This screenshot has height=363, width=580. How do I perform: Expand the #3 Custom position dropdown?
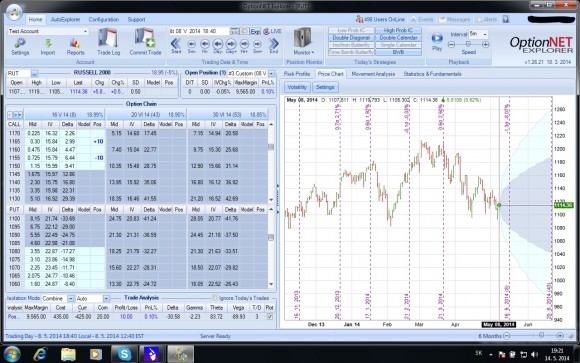272,73
